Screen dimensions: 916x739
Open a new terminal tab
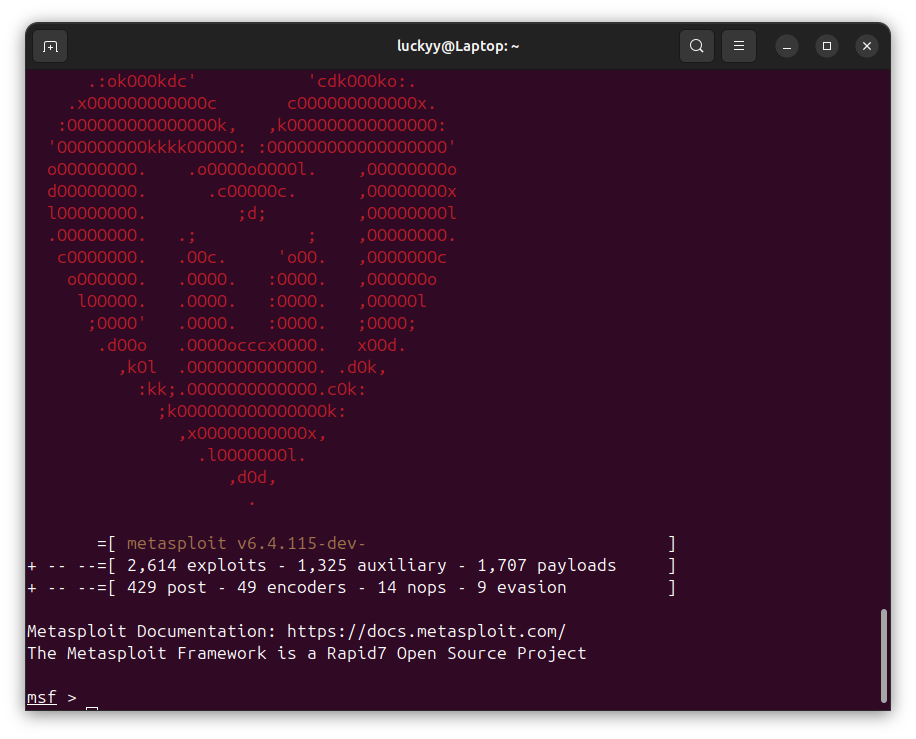[50, 46]
